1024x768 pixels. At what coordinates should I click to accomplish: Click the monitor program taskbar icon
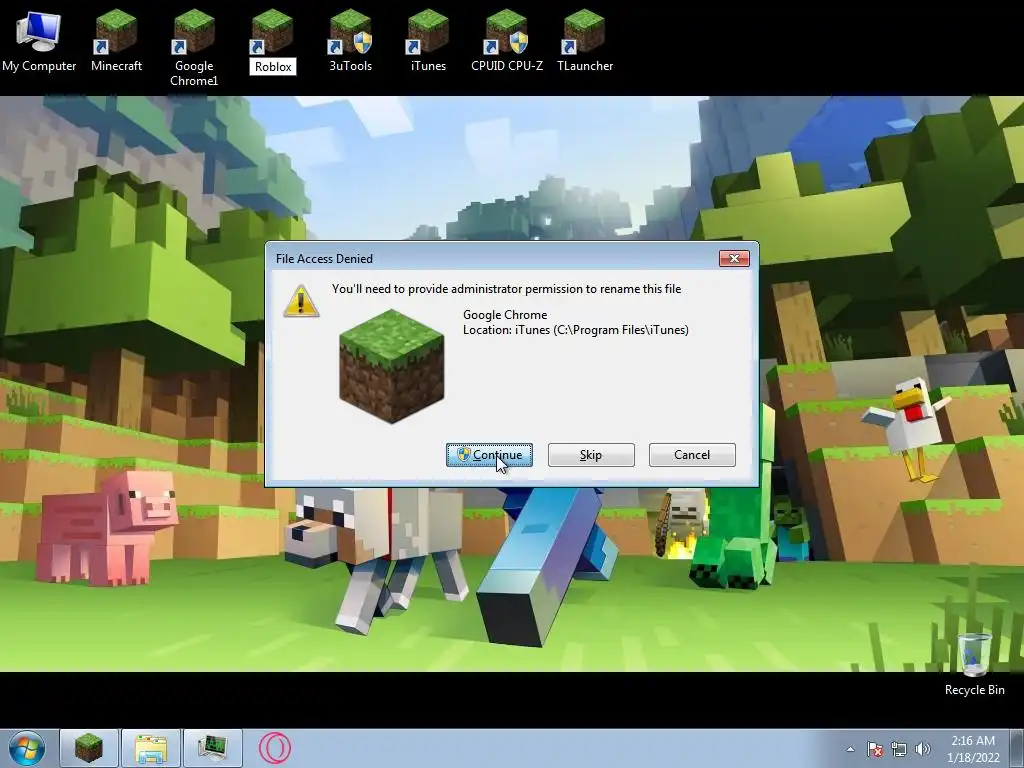pyautogui.click(x=213, y=748)
